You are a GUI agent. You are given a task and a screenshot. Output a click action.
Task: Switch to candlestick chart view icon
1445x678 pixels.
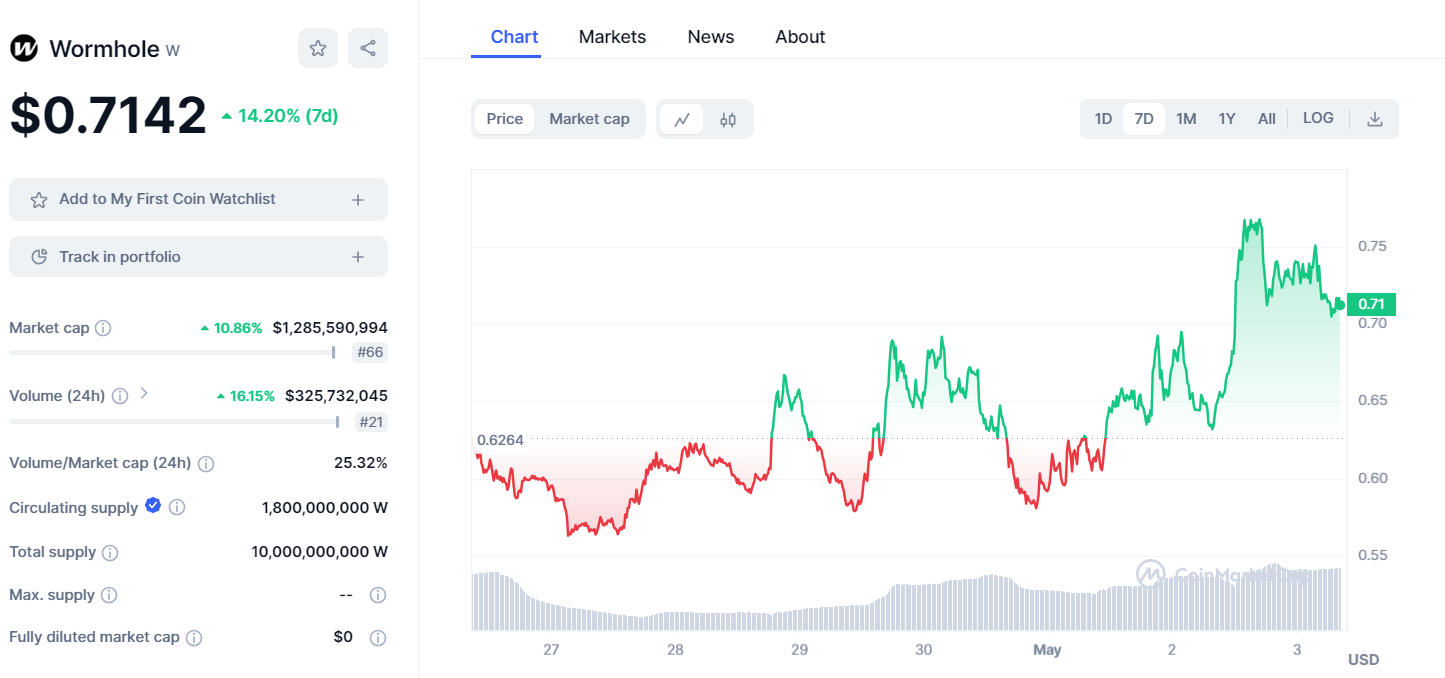pyautogui.click(x=728, y=119)
